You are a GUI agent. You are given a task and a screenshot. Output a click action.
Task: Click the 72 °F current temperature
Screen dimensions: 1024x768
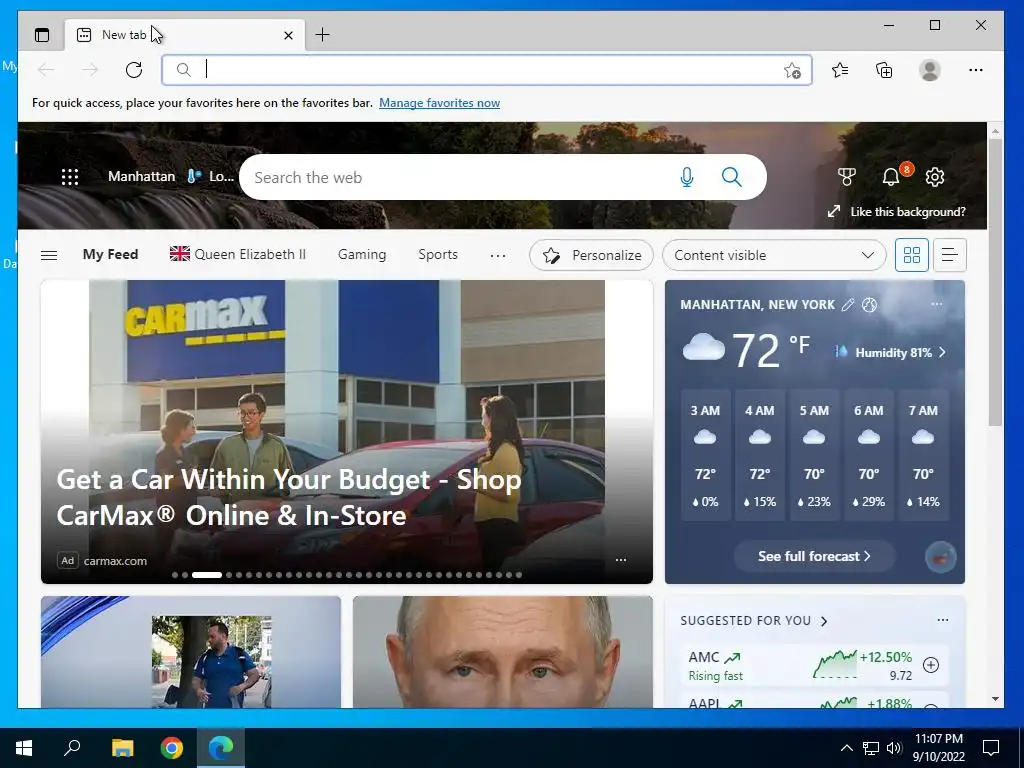tap(771, 350)
